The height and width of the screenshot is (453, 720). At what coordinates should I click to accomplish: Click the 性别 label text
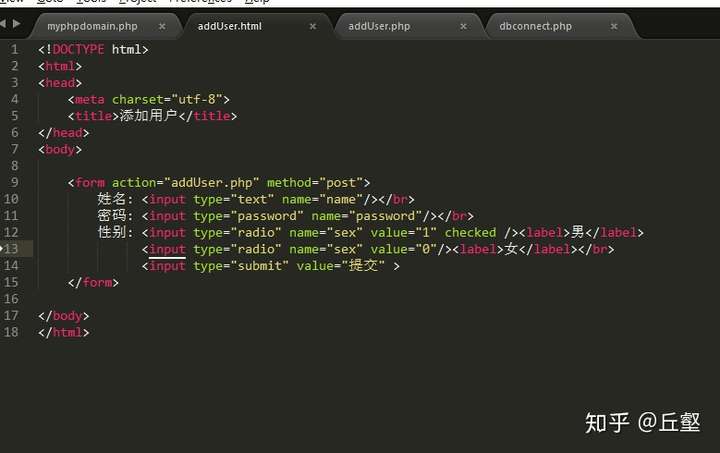[x=112, y=232]
